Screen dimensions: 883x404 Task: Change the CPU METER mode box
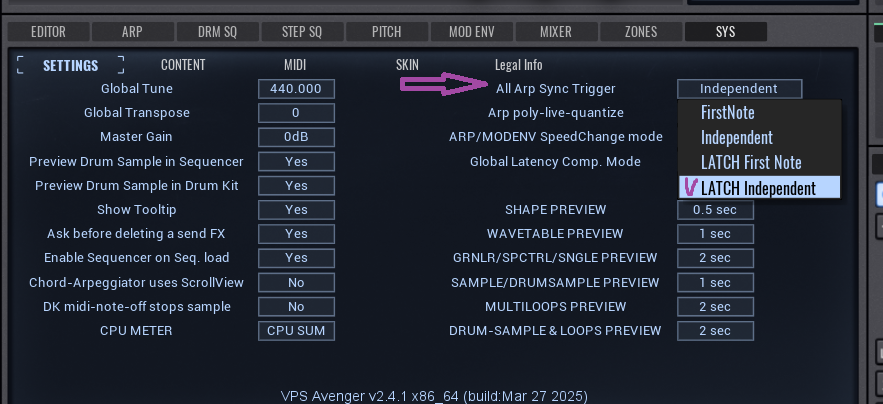coord(296,331)
